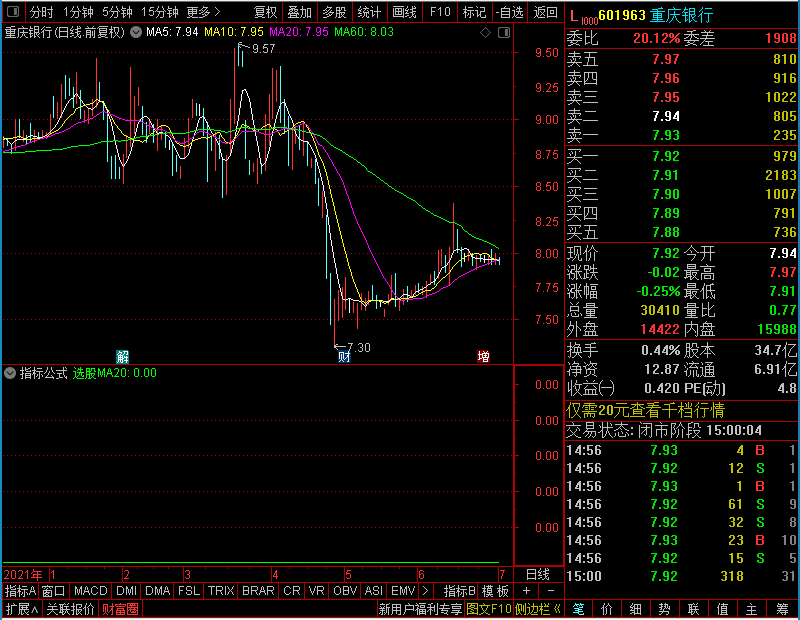Toggle the side panel icon in chart header
The height and width of the screenshot is (620, 800).
point(504,33)
